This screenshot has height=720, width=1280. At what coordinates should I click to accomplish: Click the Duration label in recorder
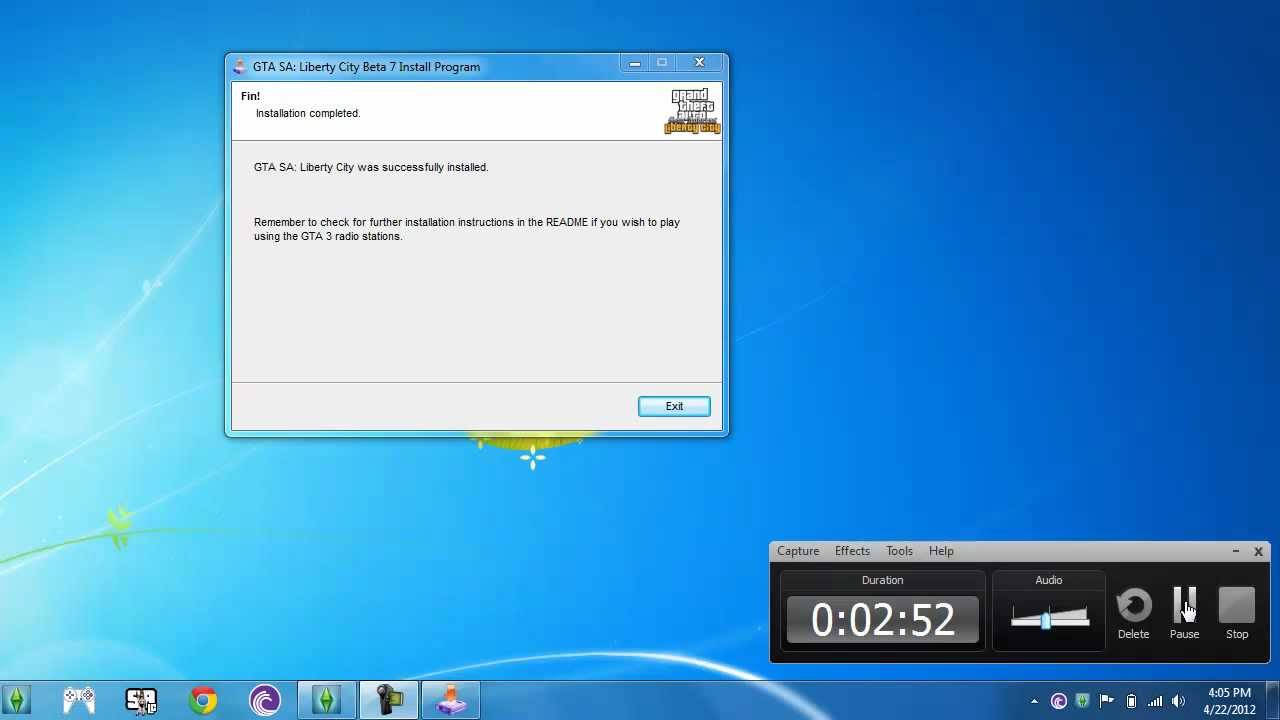[x=882, y=580]
